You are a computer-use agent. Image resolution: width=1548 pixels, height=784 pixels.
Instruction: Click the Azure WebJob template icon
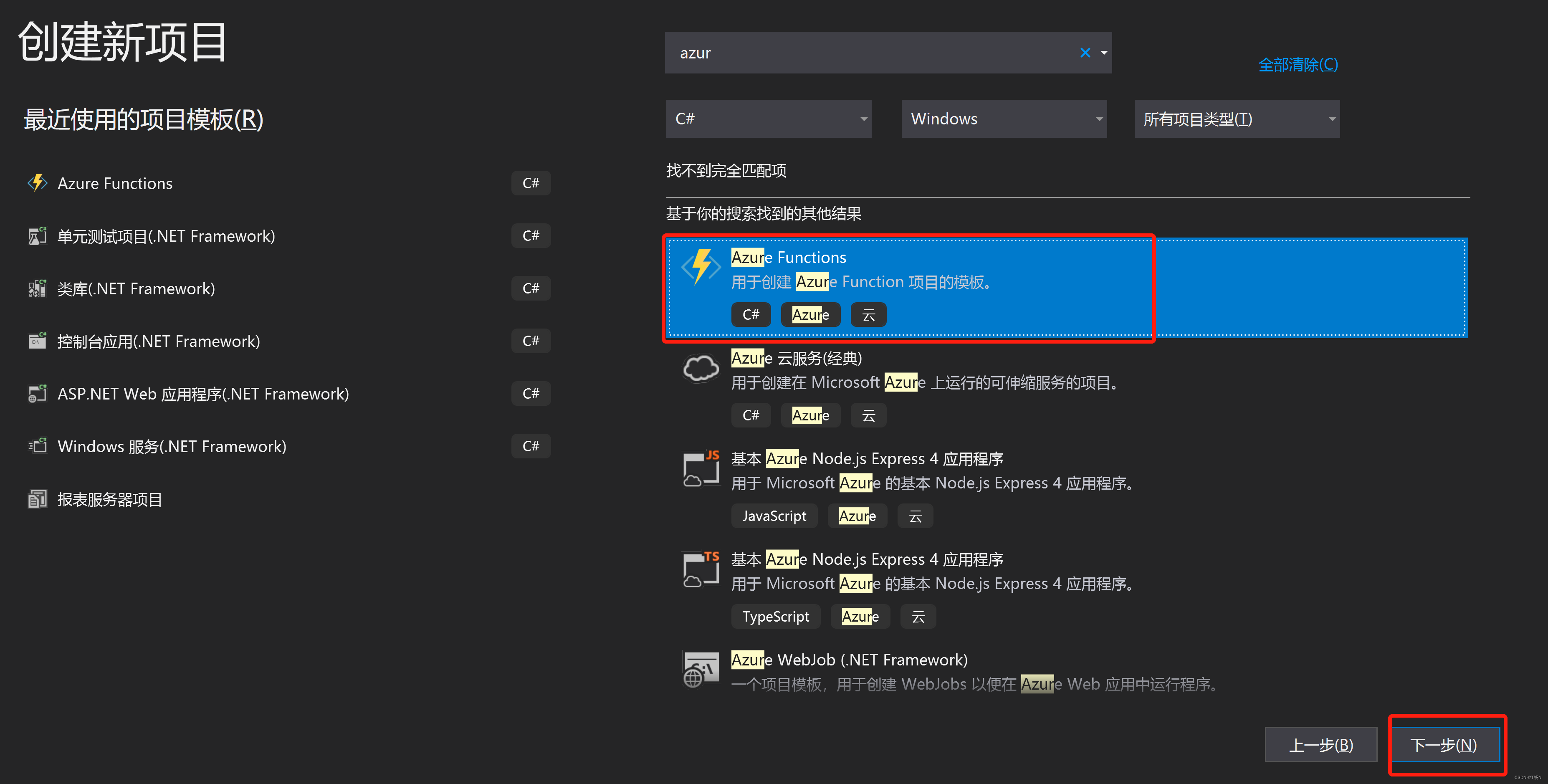click(701, 669)
